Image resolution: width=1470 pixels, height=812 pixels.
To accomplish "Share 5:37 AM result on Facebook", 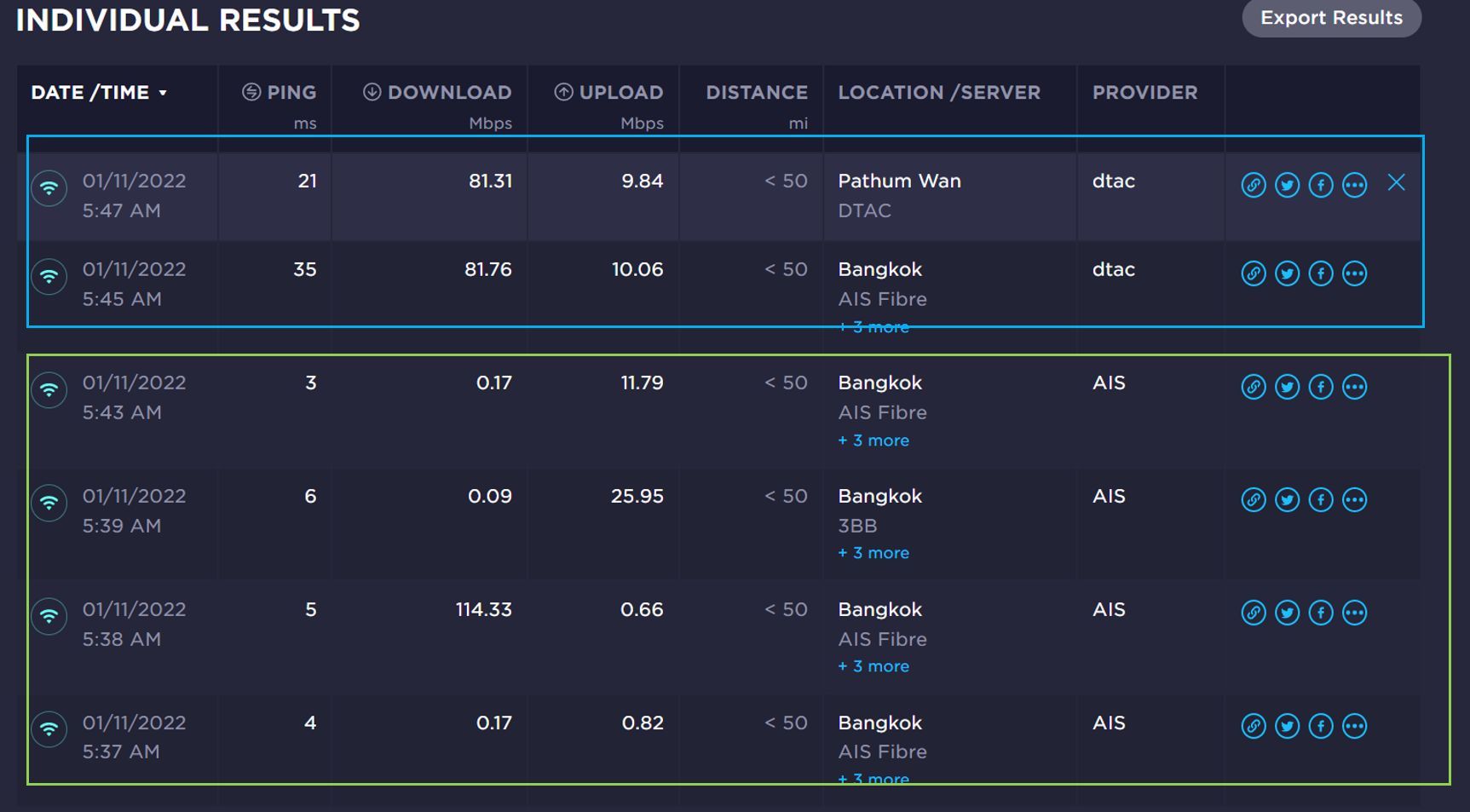I will tap(1321, 726).
